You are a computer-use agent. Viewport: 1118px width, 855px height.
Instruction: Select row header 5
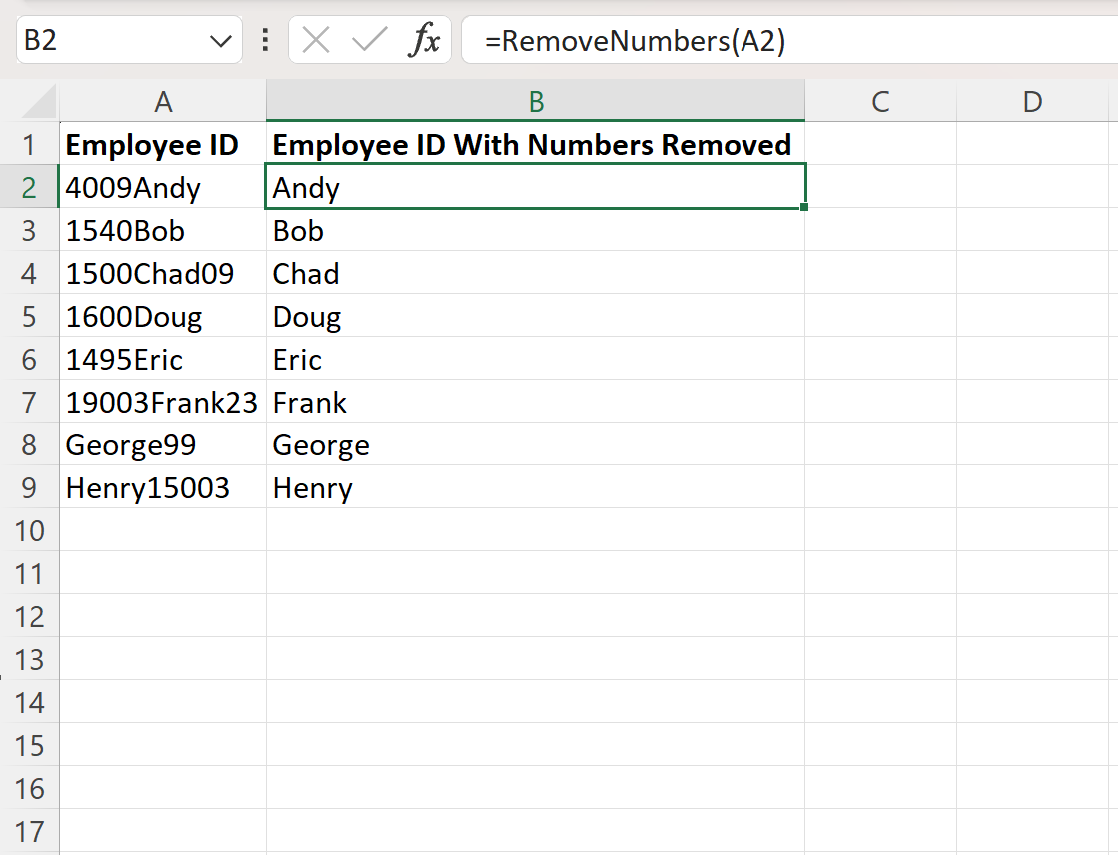31,316
